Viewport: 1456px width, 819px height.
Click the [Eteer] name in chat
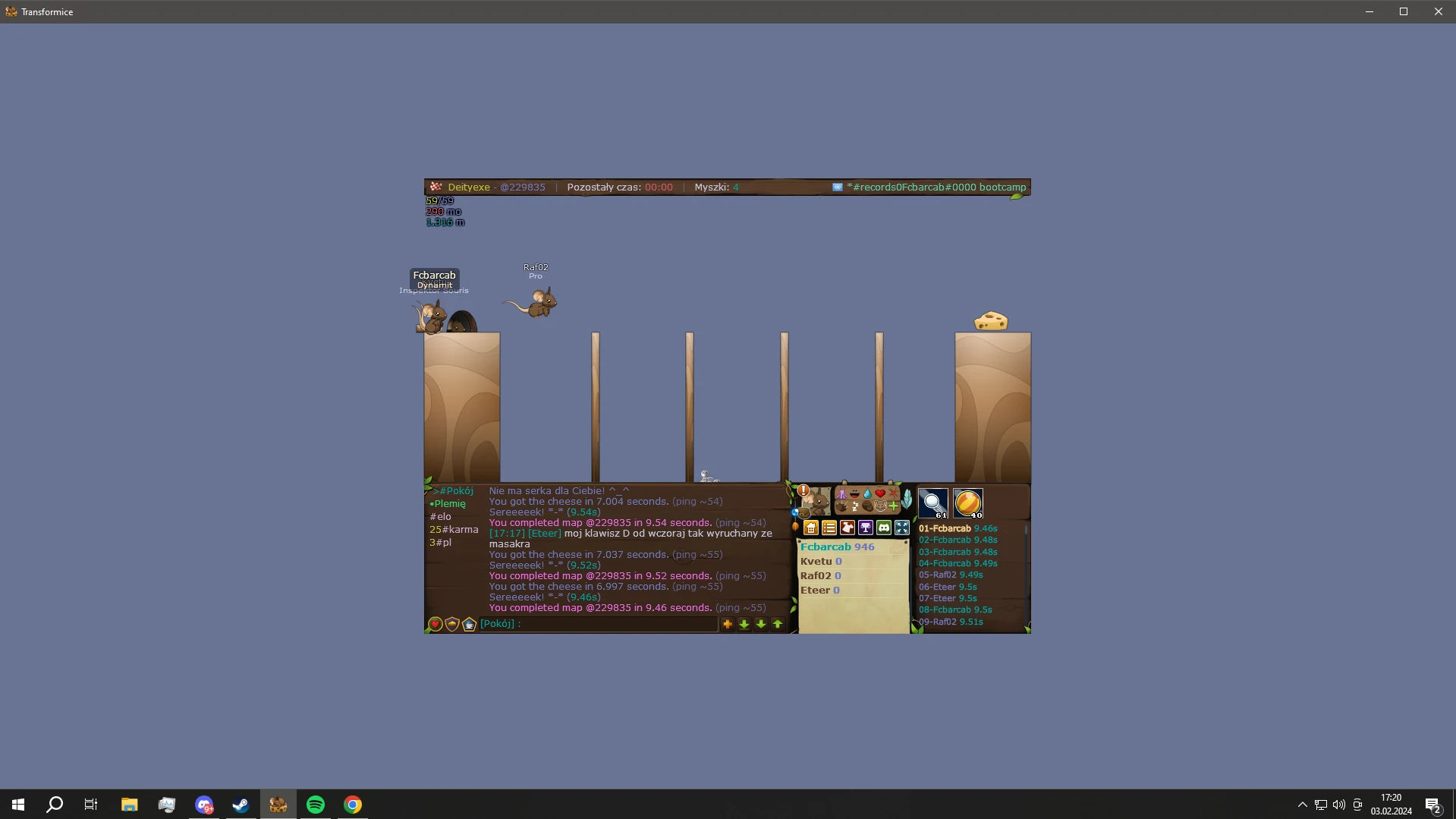tap(545, 534)
